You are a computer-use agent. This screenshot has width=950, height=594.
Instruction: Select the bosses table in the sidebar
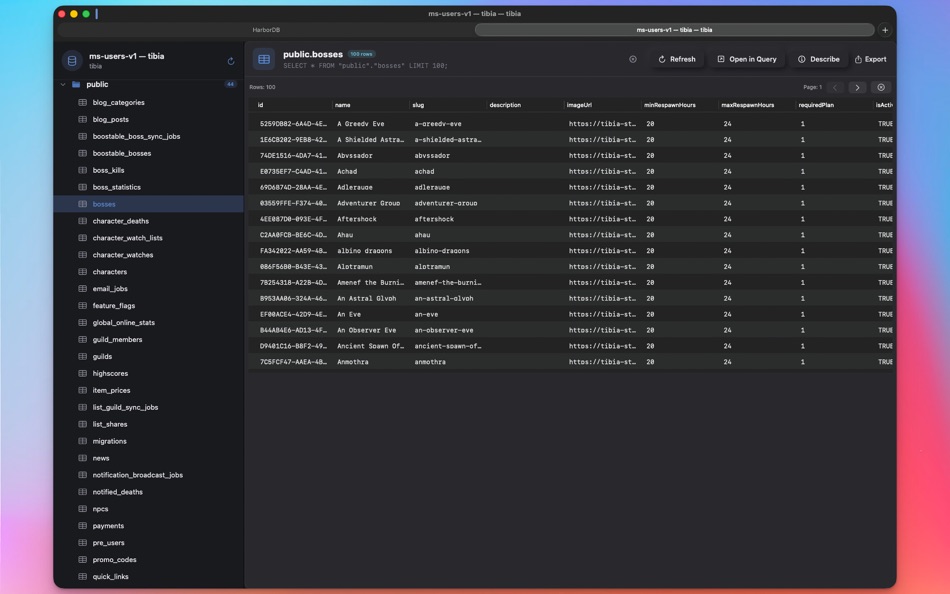coord(104,203)
